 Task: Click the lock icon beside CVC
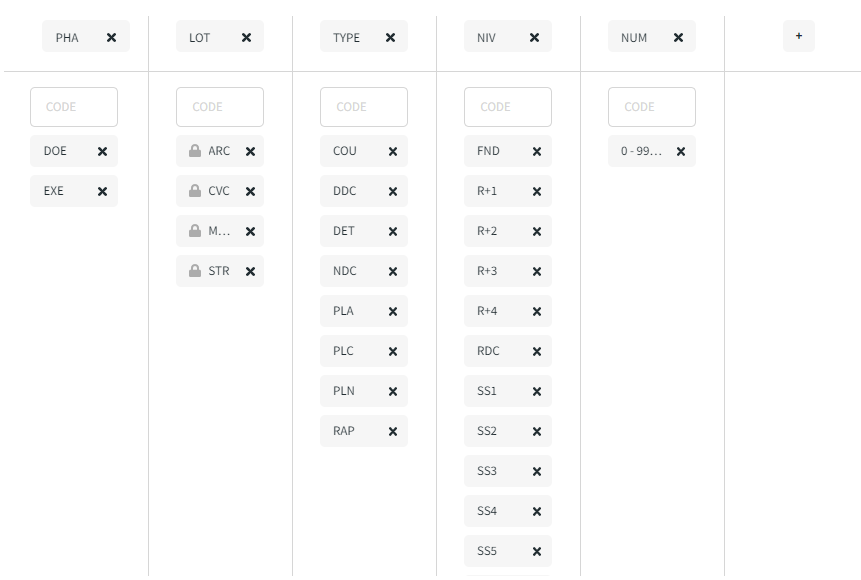point(195,191)
